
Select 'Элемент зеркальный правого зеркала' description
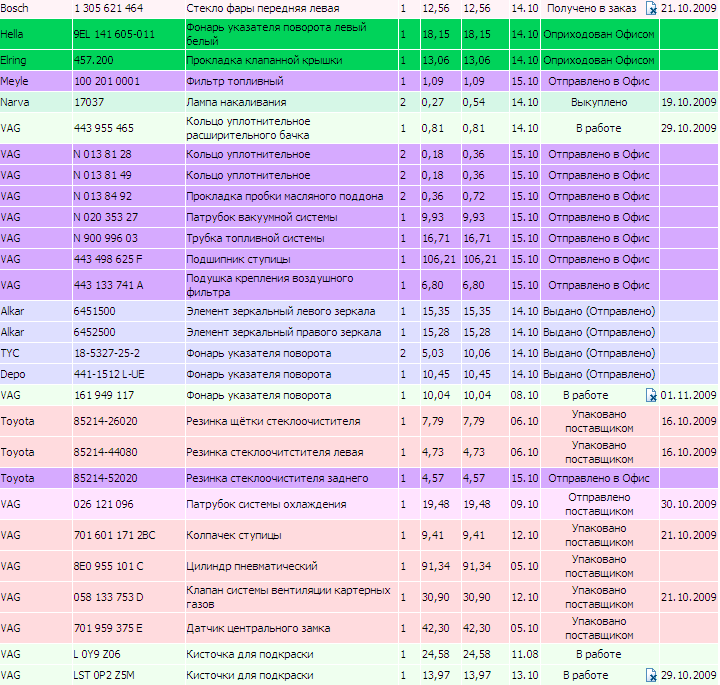coord(284,332)
